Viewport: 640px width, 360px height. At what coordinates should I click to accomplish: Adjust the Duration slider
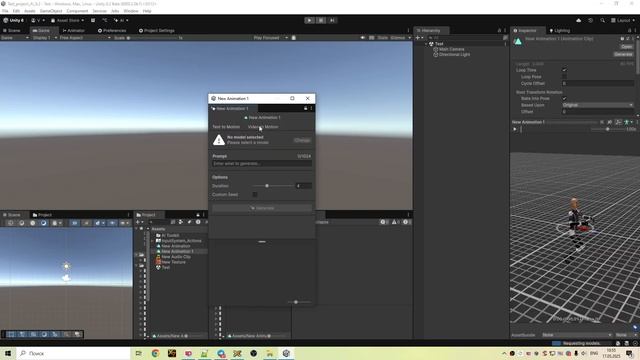click(273, 186)
